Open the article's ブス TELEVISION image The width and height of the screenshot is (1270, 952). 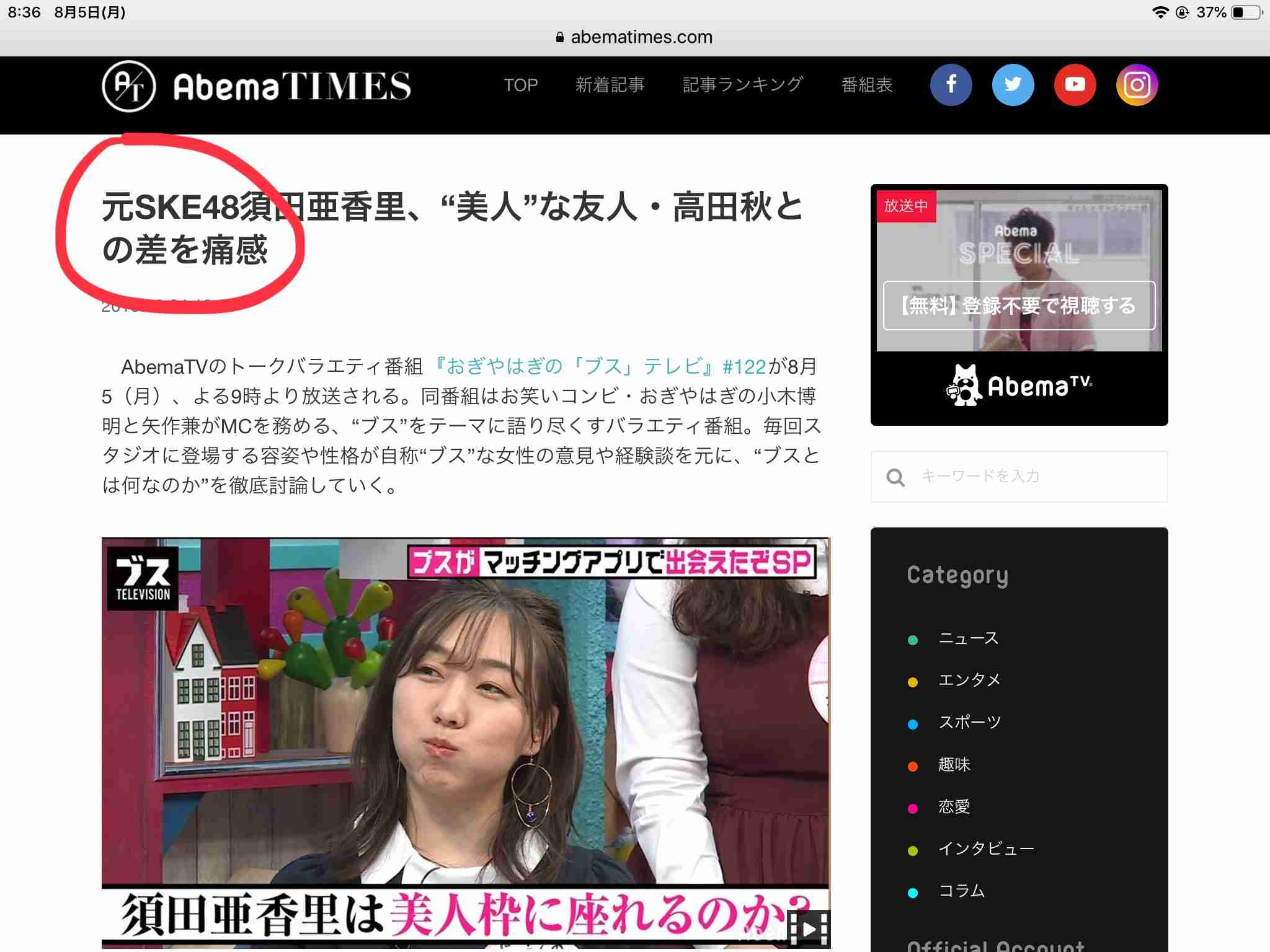[x=466, y=742]
